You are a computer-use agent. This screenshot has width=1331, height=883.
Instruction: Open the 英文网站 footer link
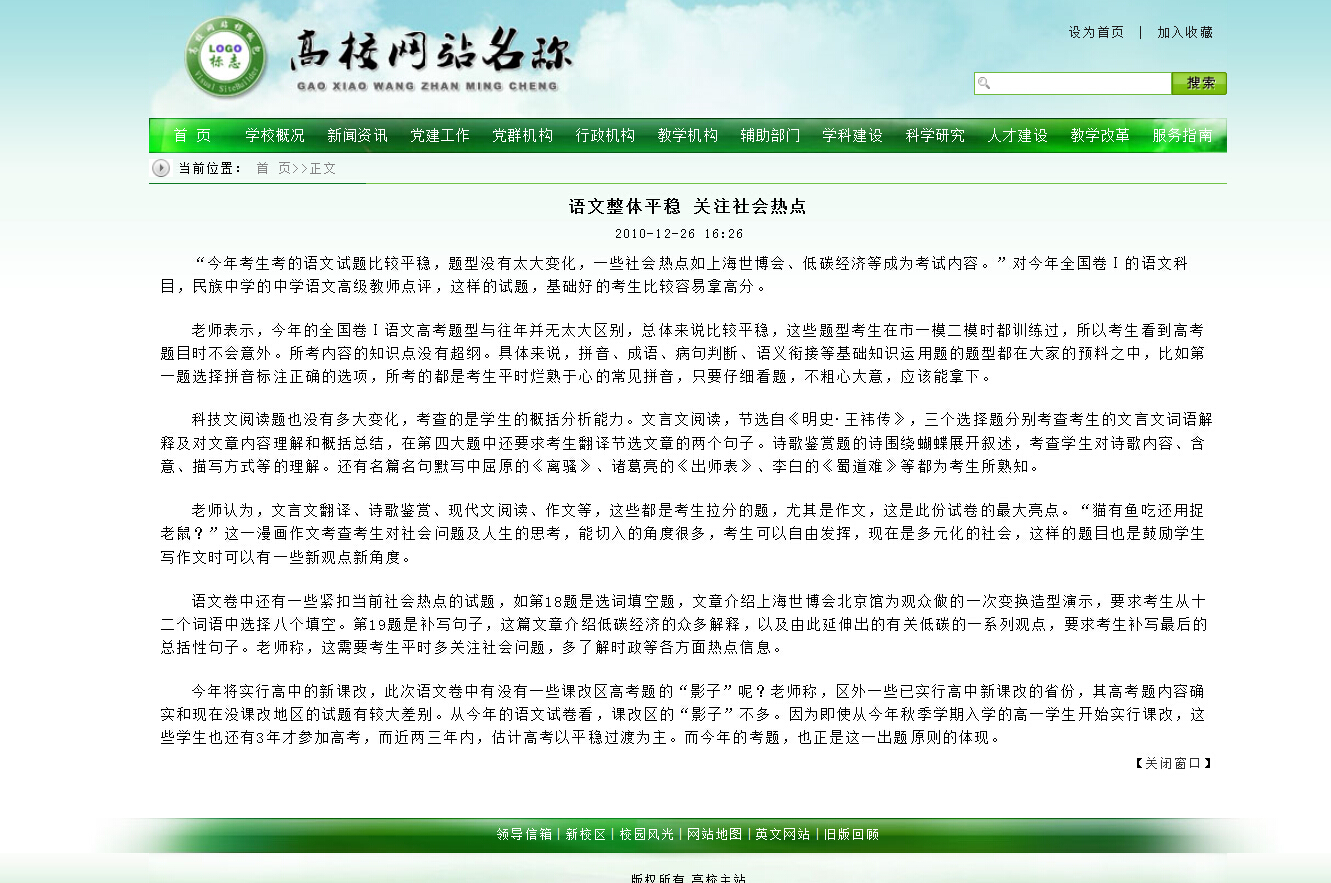point(783,834)
